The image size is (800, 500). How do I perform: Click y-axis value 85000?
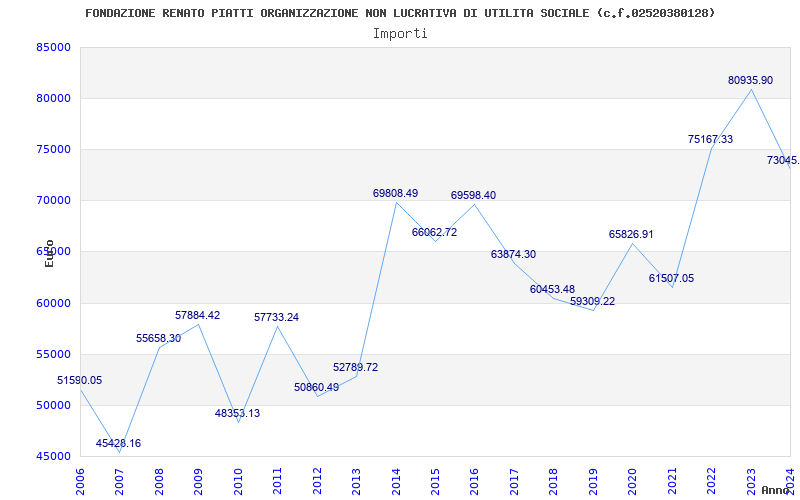(53, 47)
